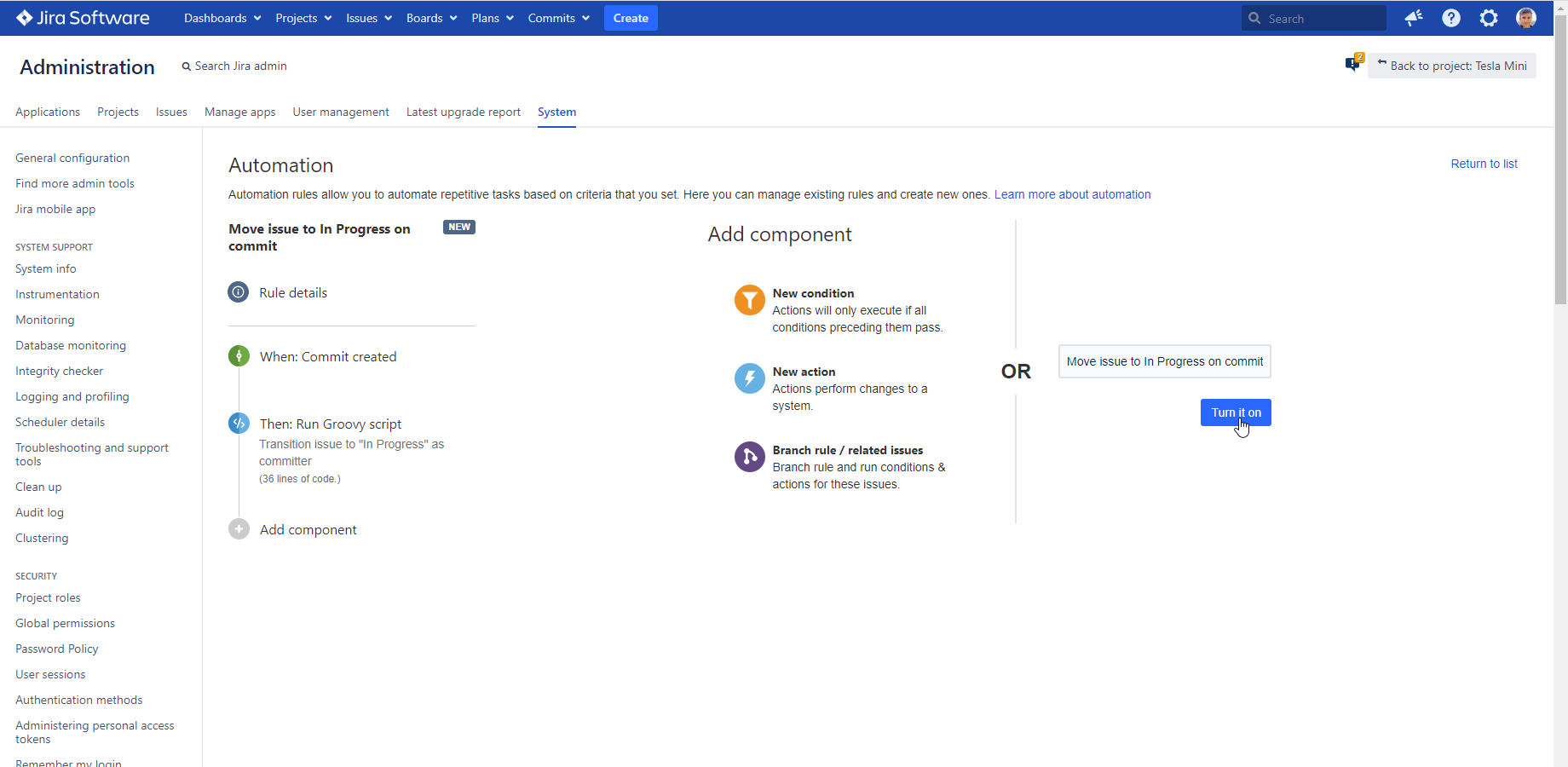Select the New action lightning bolt icon

(749, 378)
